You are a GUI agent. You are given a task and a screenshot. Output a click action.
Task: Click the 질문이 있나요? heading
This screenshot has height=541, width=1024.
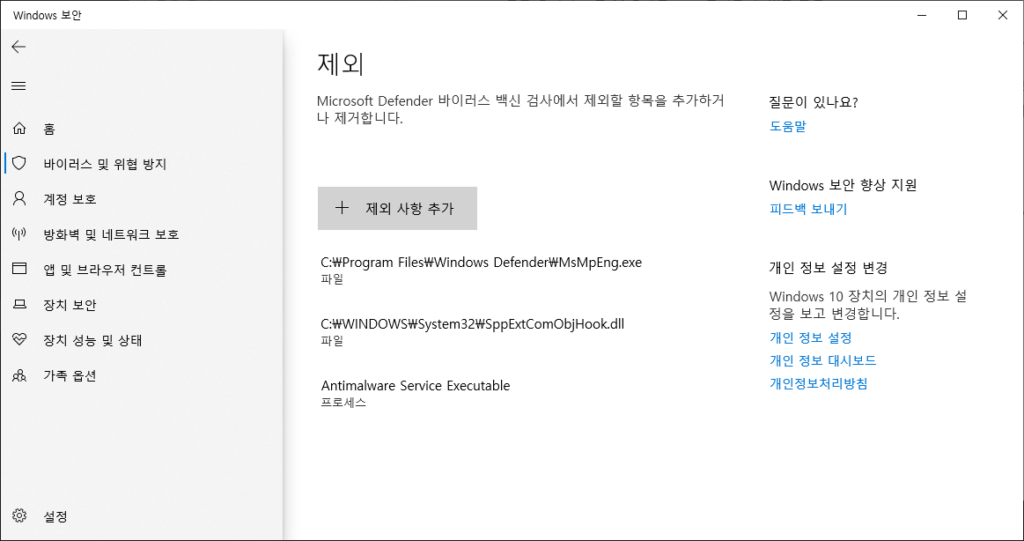(814, 103)
